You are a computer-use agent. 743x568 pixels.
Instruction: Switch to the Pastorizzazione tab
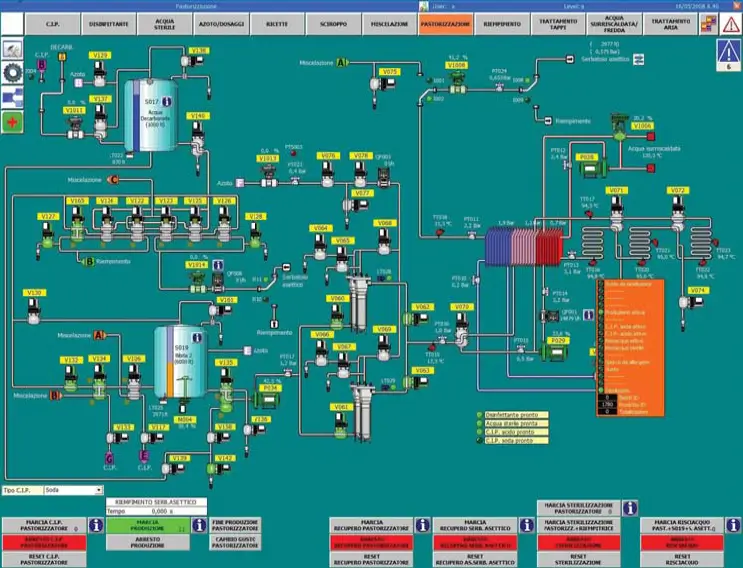tap(446, 22)
